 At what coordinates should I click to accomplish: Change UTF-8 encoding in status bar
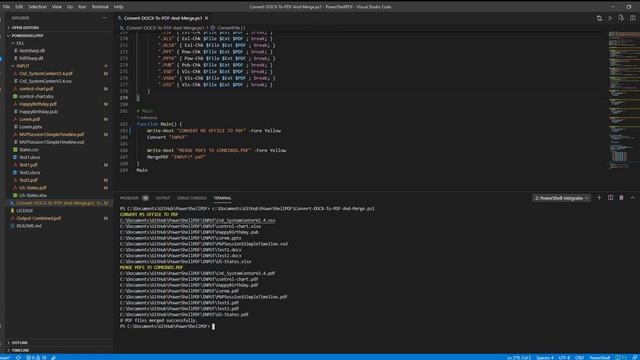[x=564, y=357]
